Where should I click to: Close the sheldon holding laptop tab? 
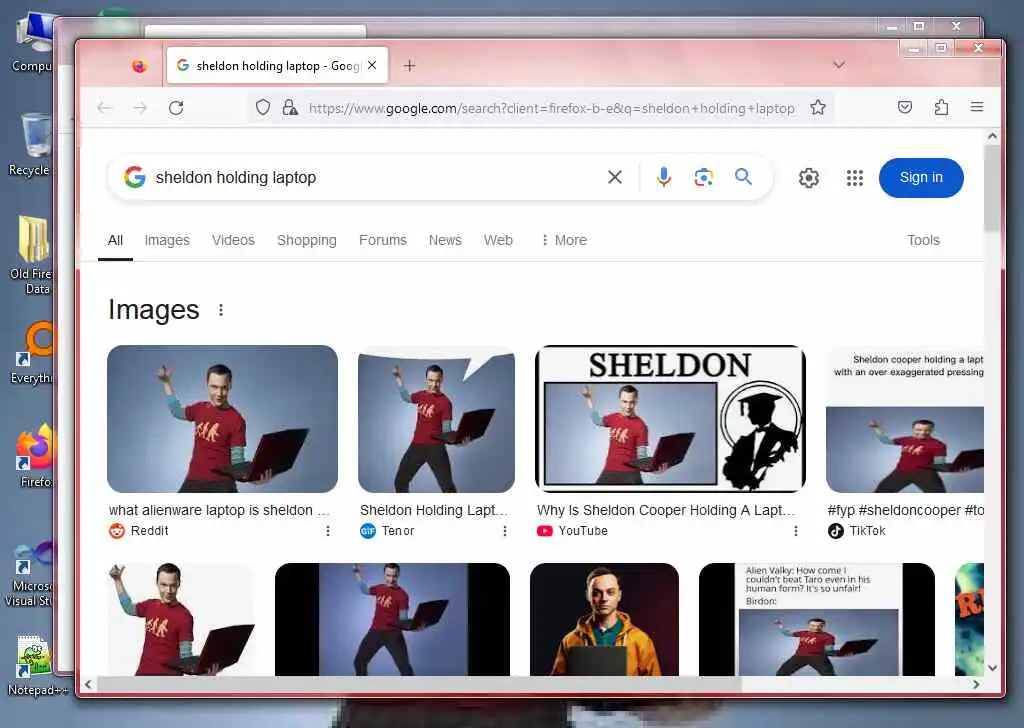click(x=372, y=65)
